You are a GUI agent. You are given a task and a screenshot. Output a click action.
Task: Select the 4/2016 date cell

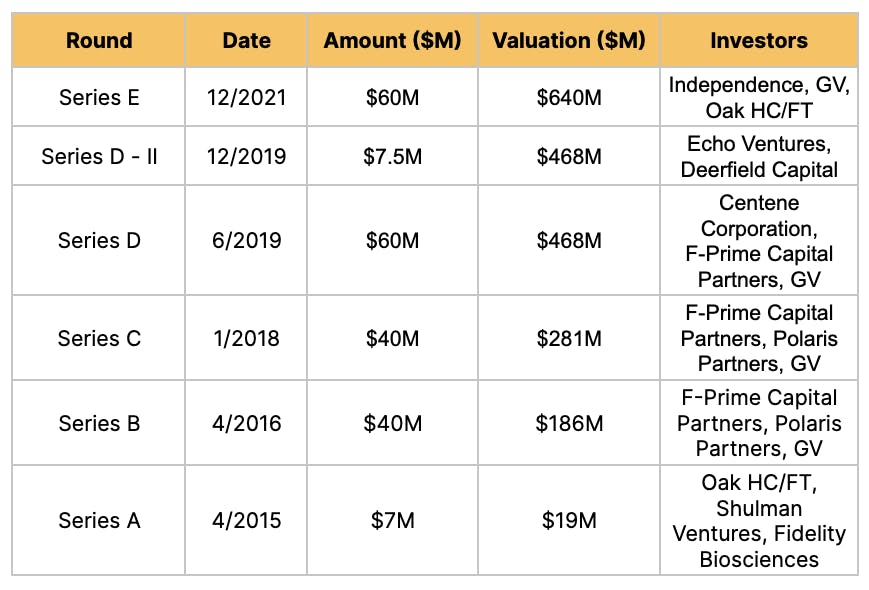click(247, 423)
